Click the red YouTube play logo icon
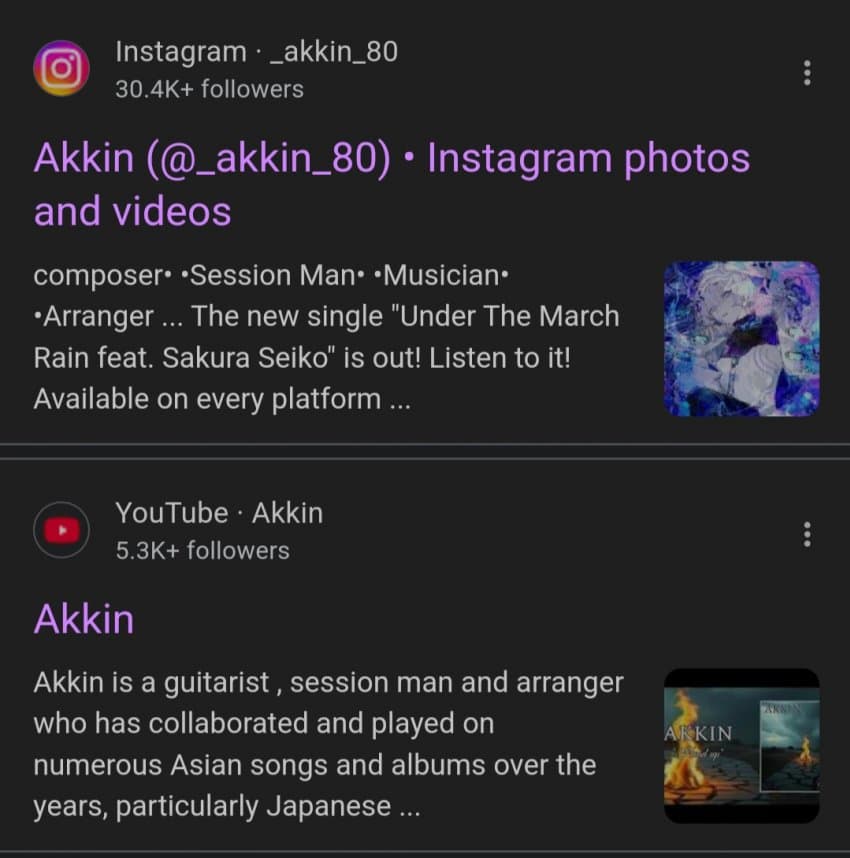850x858 pixels. 61,530
